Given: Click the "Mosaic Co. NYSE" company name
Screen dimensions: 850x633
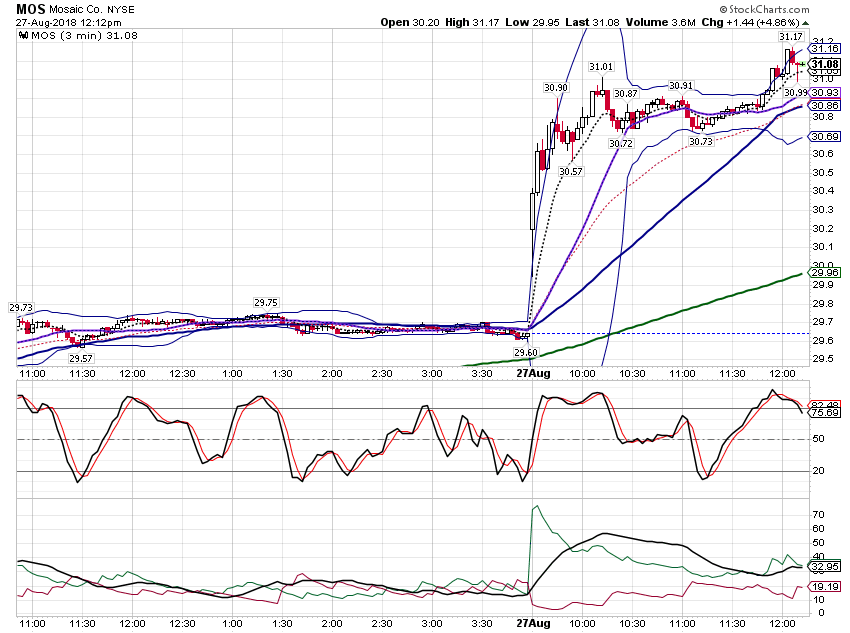Looking at the screenshot, I should coord(92,10).
